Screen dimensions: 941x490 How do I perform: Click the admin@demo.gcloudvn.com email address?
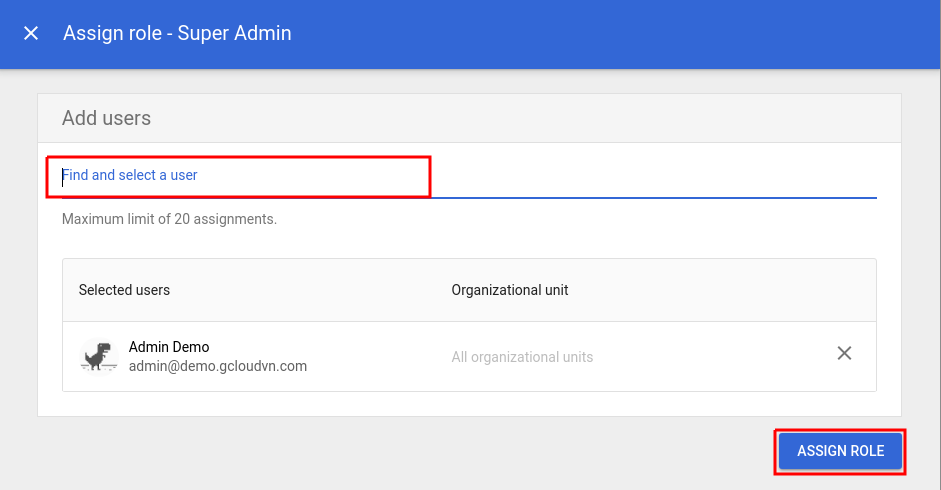coord(217,366)
